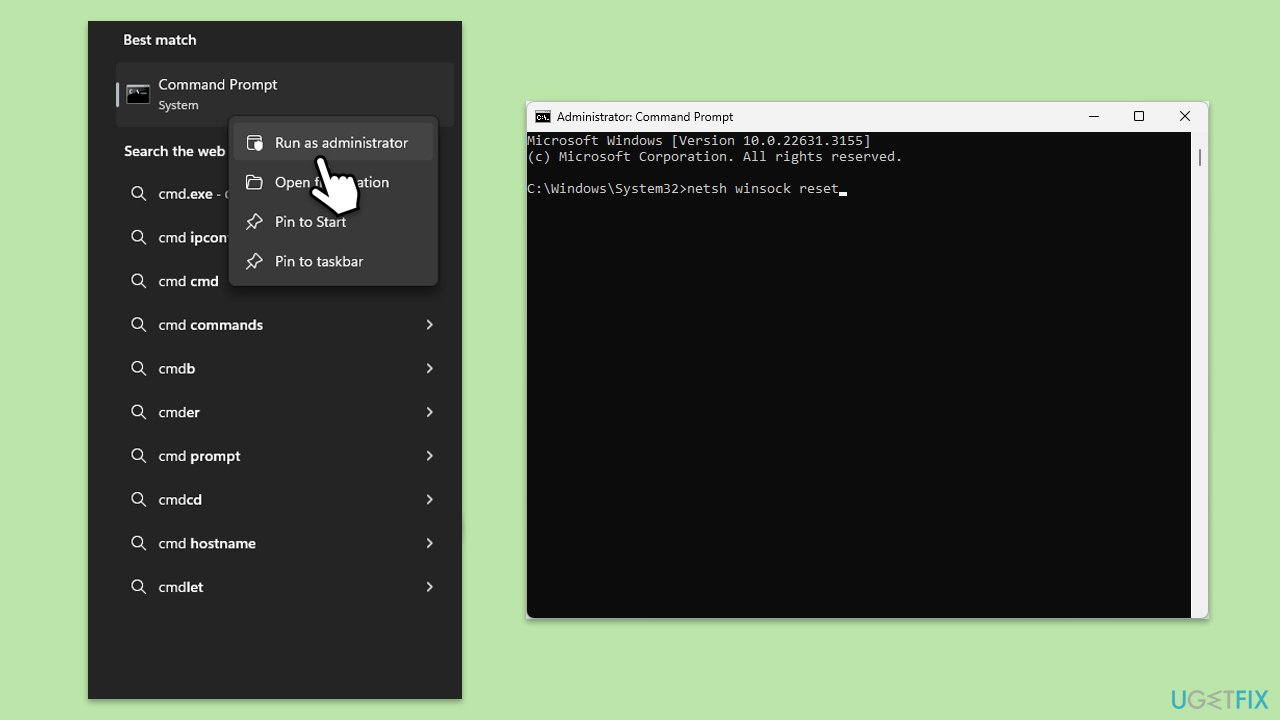Click the 'Administrator: Command Prompt' window title text

645,117
